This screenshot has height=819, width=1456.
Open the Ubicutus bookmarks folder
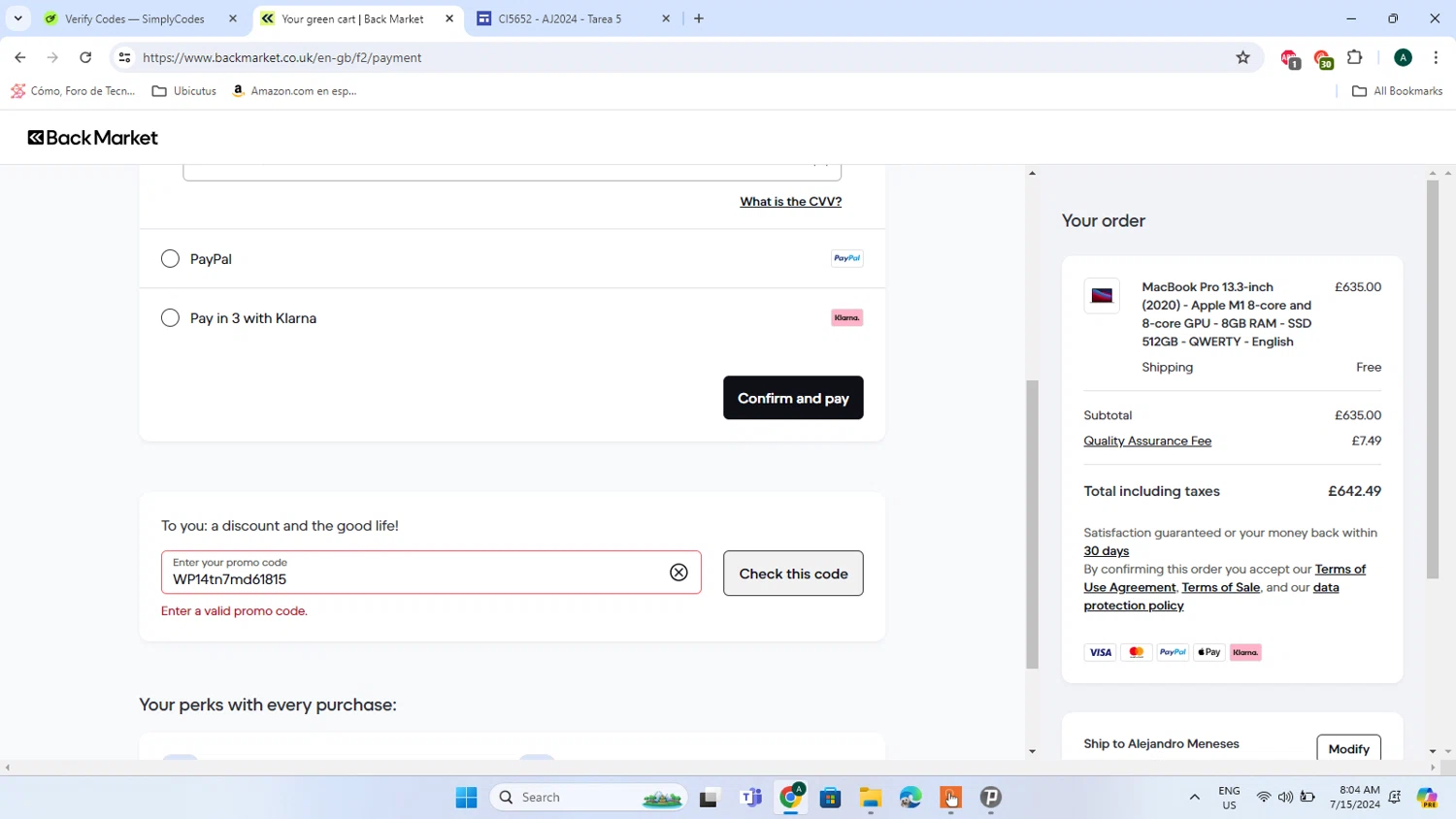coord(184,91)
